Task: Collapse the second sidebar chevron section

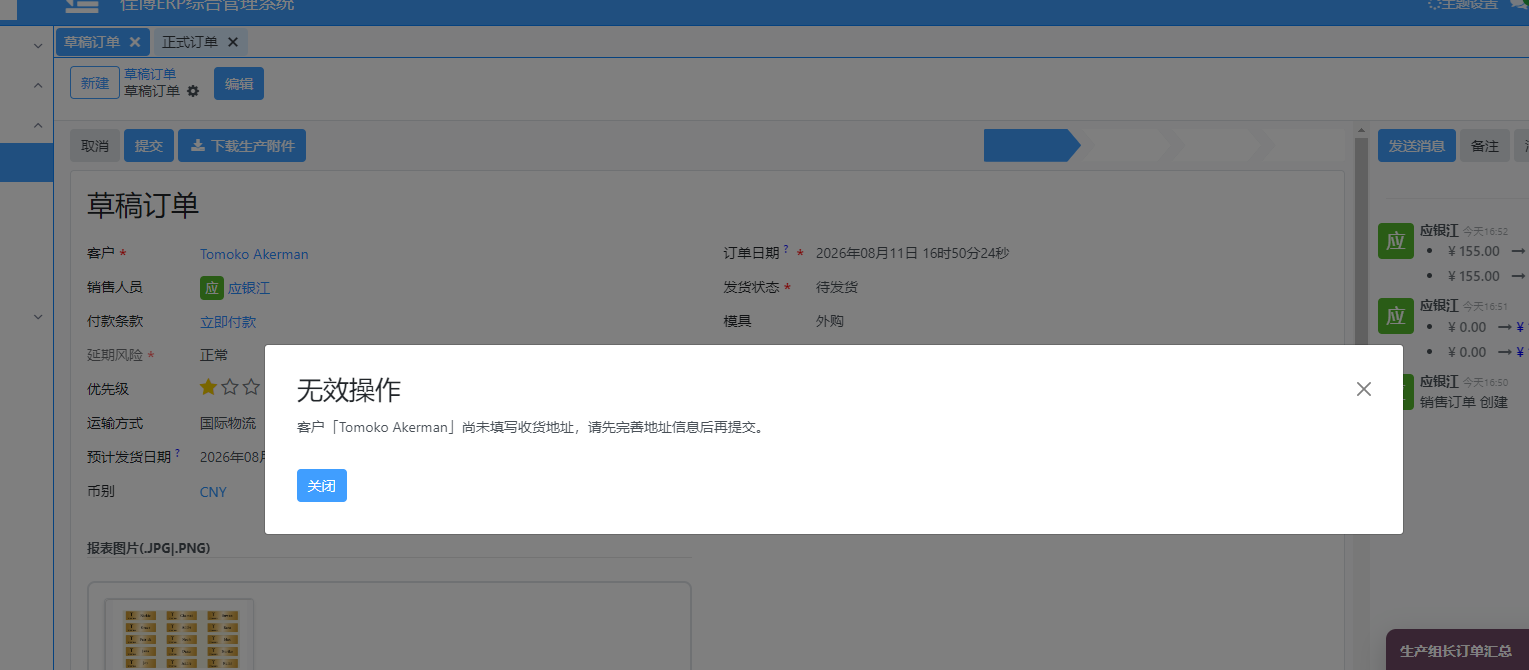Action: pos(37,86)
